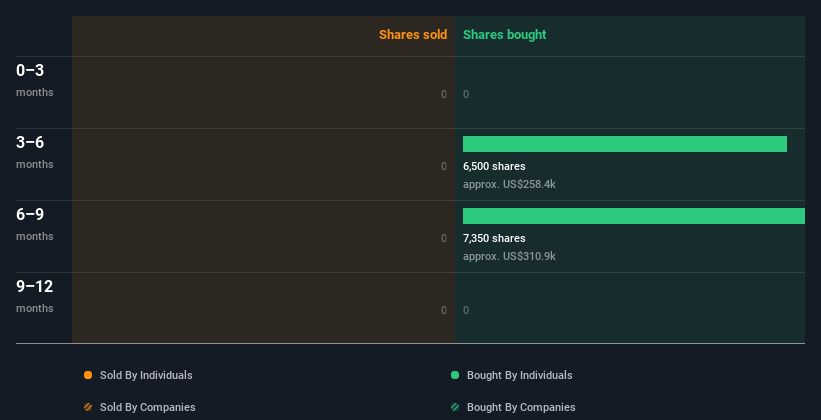Click the approx. US$310.9k value text

click(509, 256)
